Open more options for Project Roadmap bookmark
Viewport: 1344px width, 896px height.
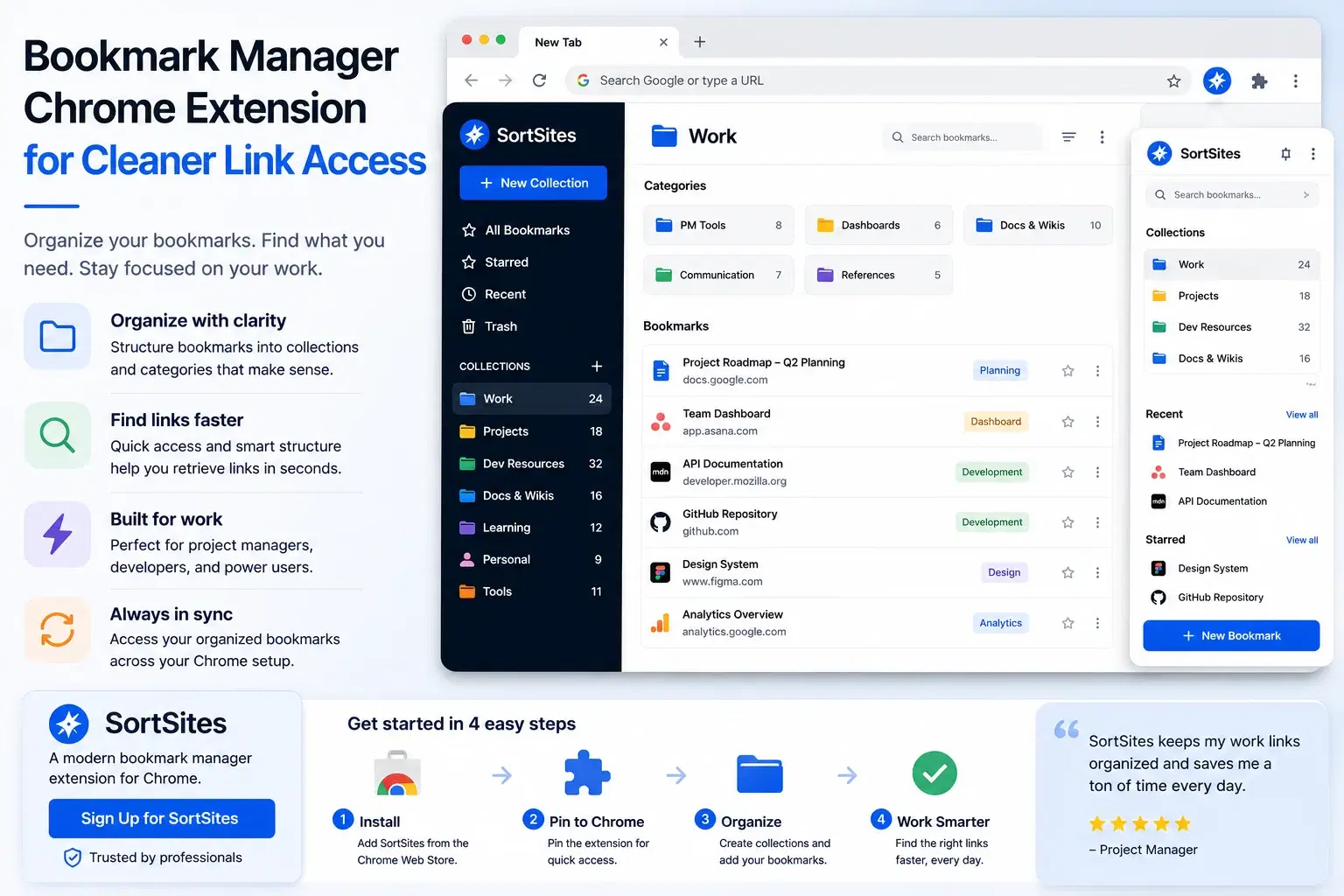[1097, 371]
